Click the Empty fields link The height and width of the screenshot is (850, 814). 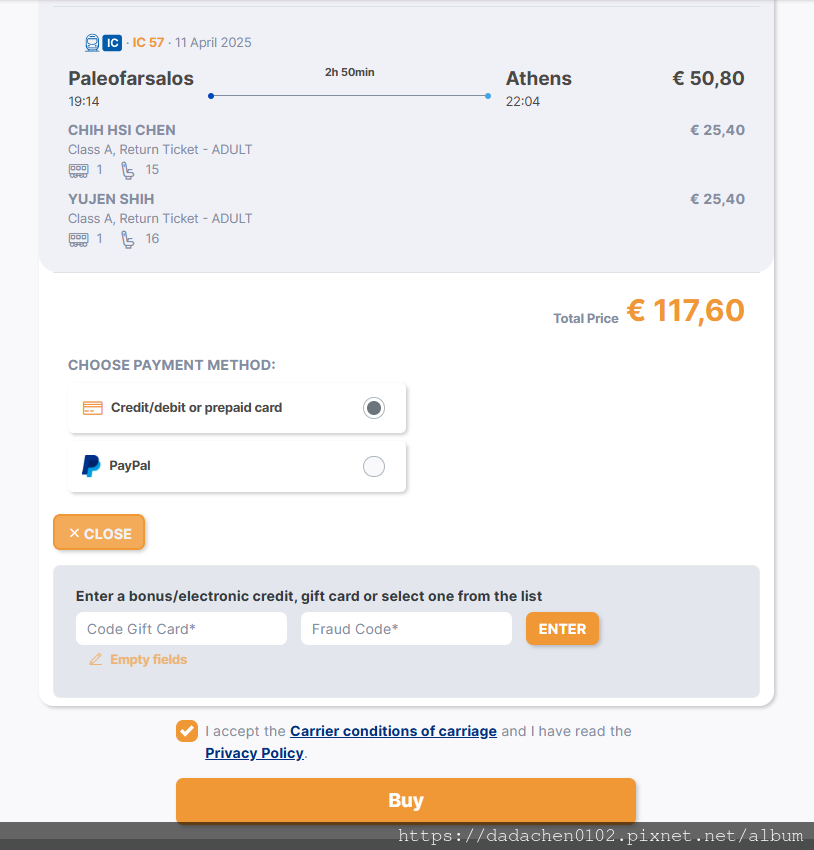click(x=148, y=660)
